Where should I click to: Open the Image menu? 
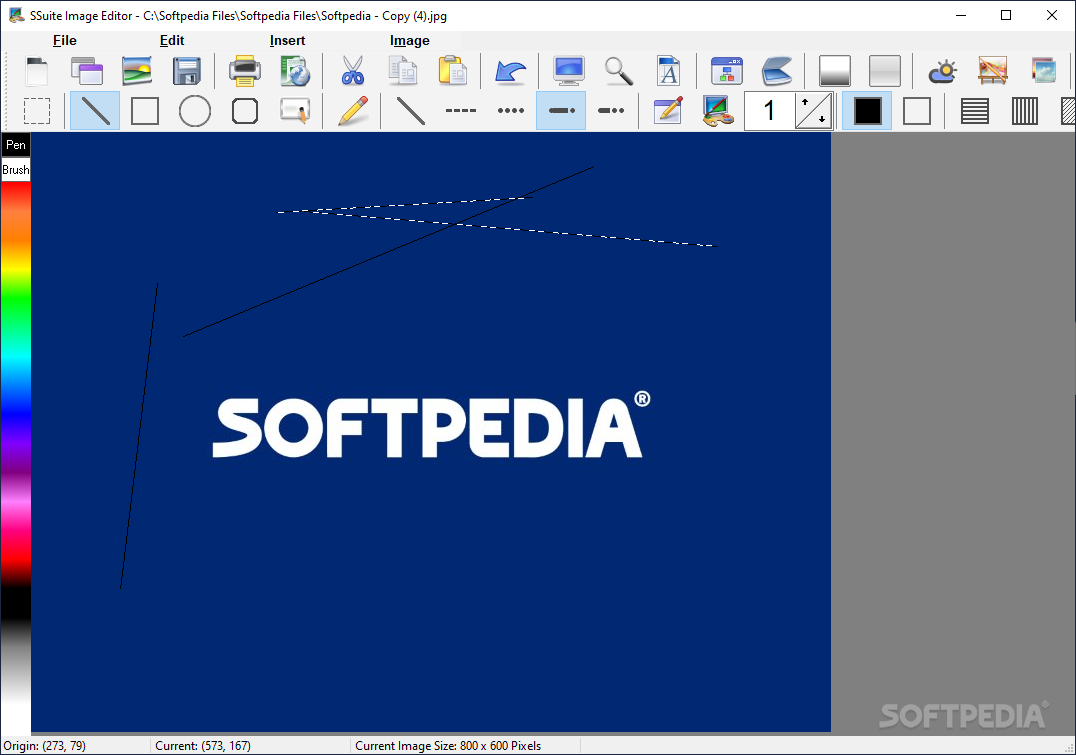pyautogui.click(x=410, y=40)
